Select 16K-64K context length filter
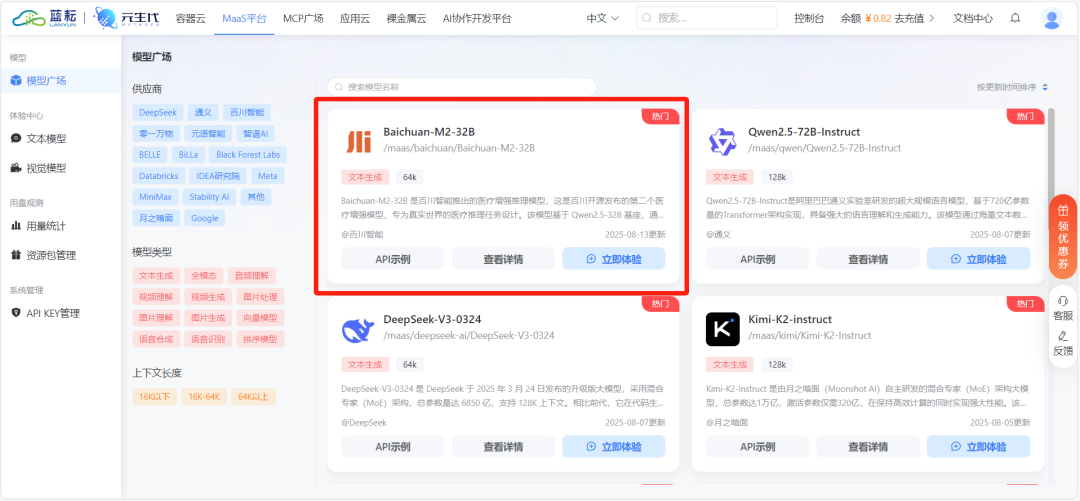 click(204, 396)
